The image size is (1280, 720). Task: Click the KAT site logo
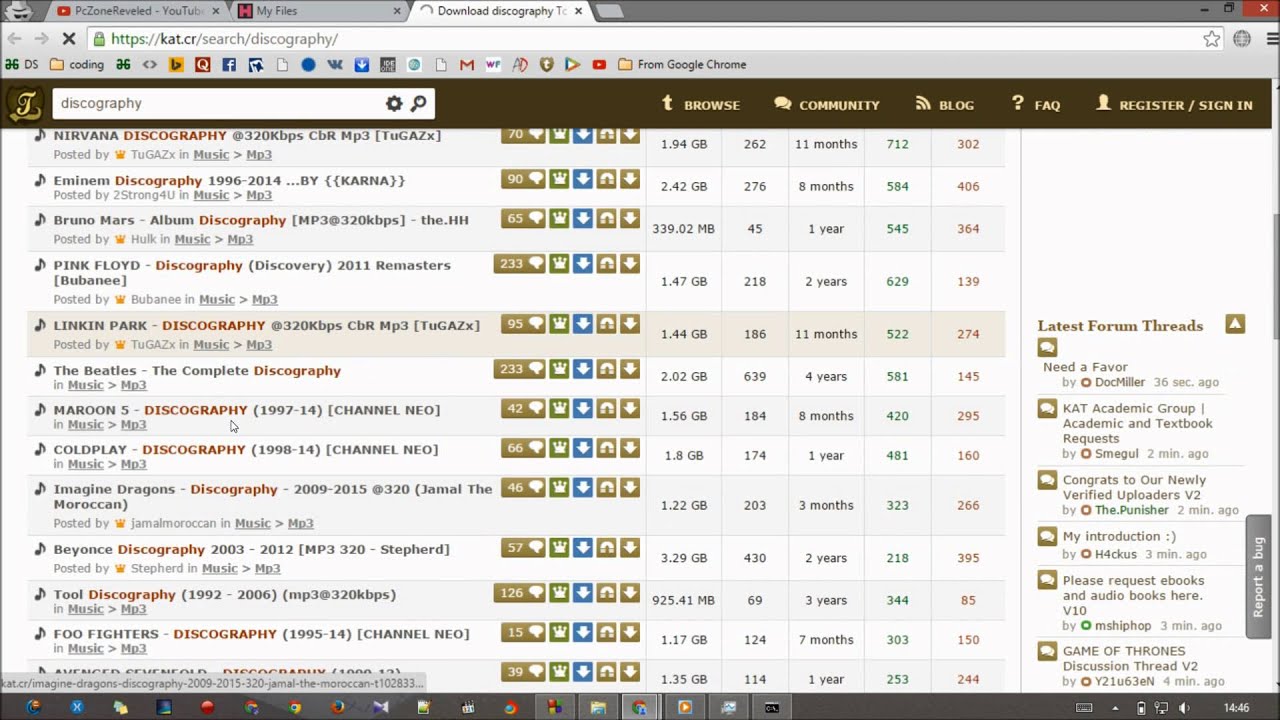point(24,104)
